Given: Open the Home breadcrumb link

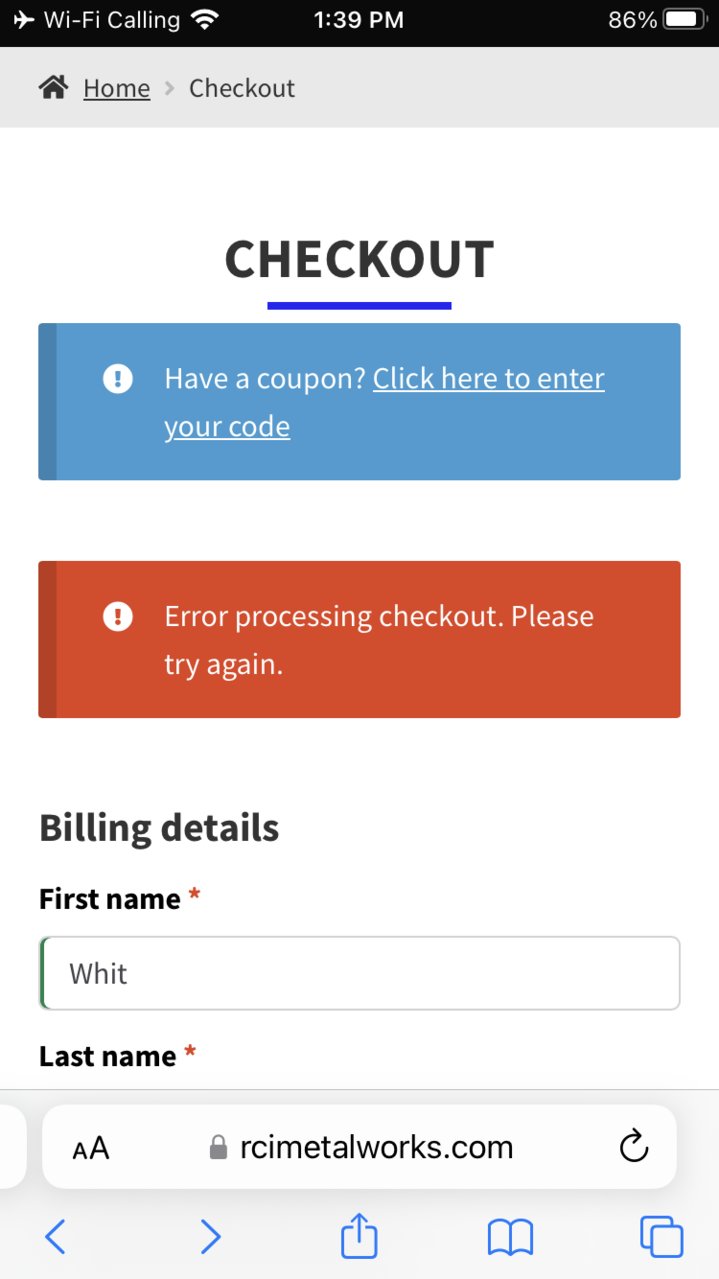Looking at the screenshot, I should (116, 88).
